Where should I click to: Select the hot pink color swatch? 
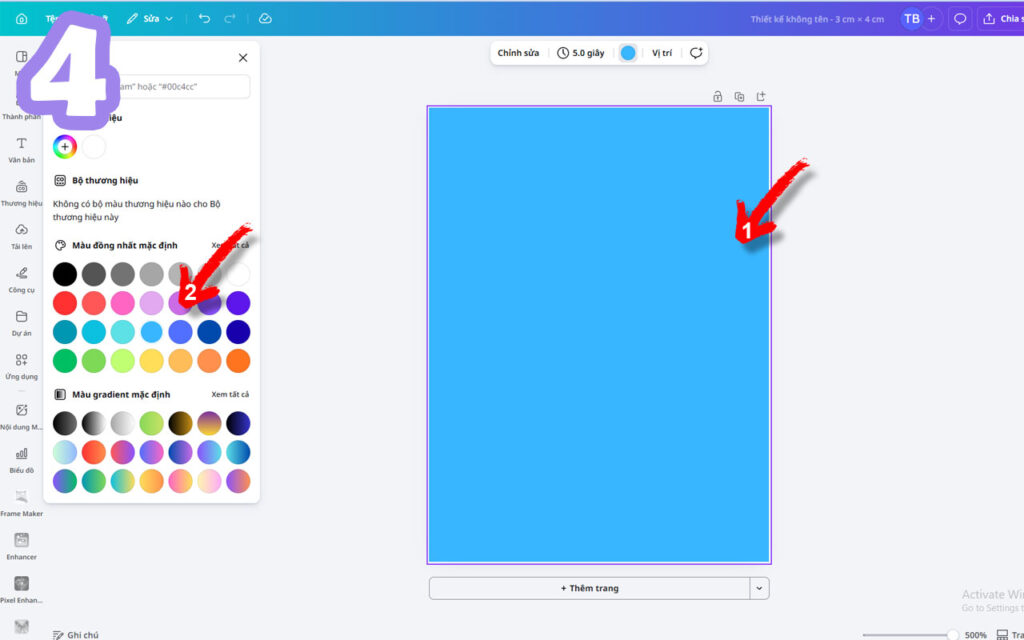(x=123, y=303)
